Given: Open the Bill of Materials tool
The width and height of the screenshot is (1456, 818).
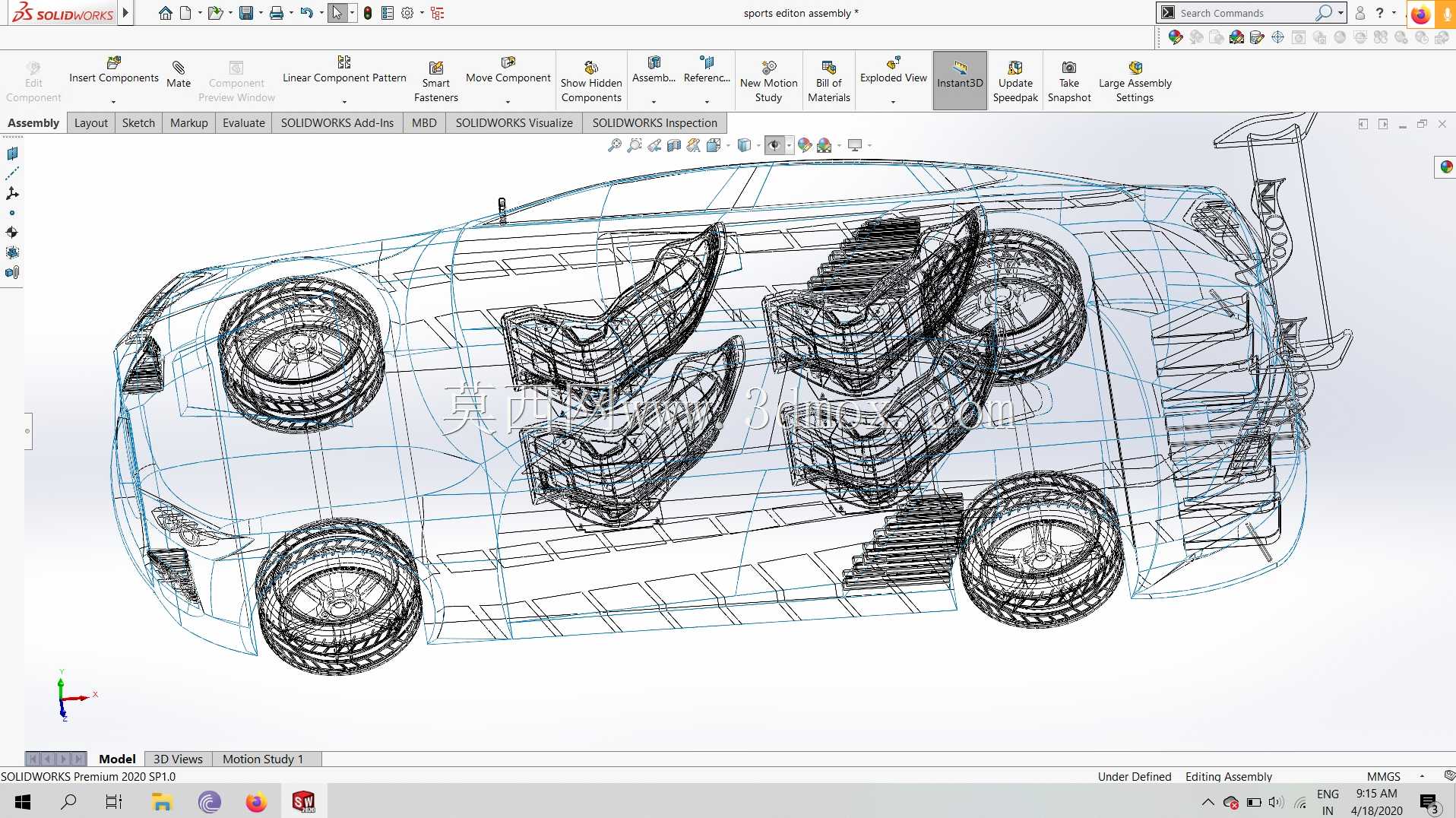Looking at the screenshot, I should pyautogui.click(x=828, y=81).
